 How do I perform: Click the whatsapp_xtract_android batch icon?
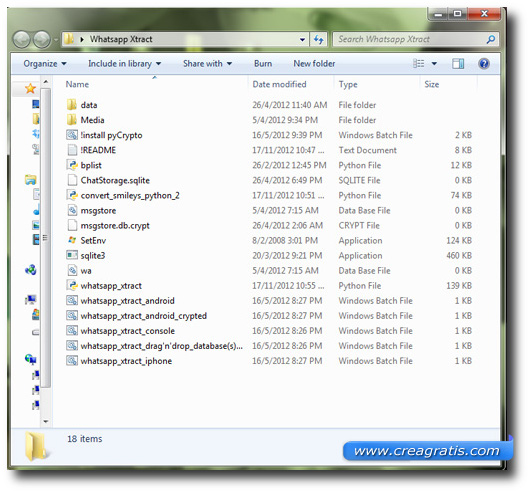click(72, 300)
